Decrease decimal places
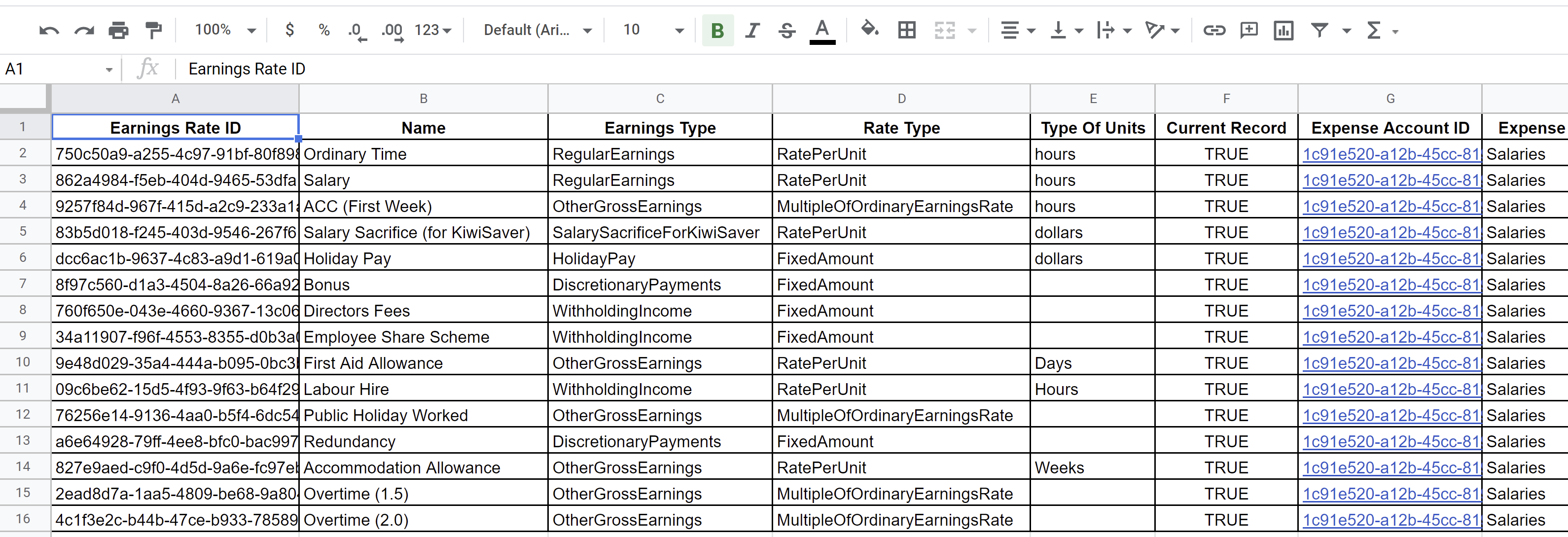The width and height of the screenshot is (1568, 537). coord(356,31)
